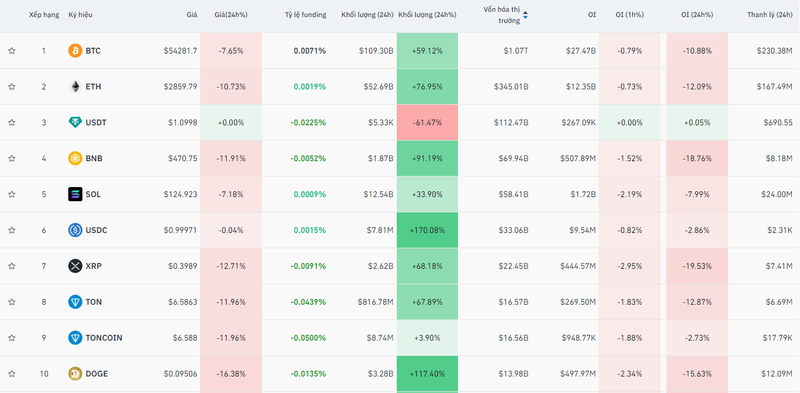Click the Dogecoin DOGE coin icon
The height and width of the screenshot is (393, 800).
point(75,374)
